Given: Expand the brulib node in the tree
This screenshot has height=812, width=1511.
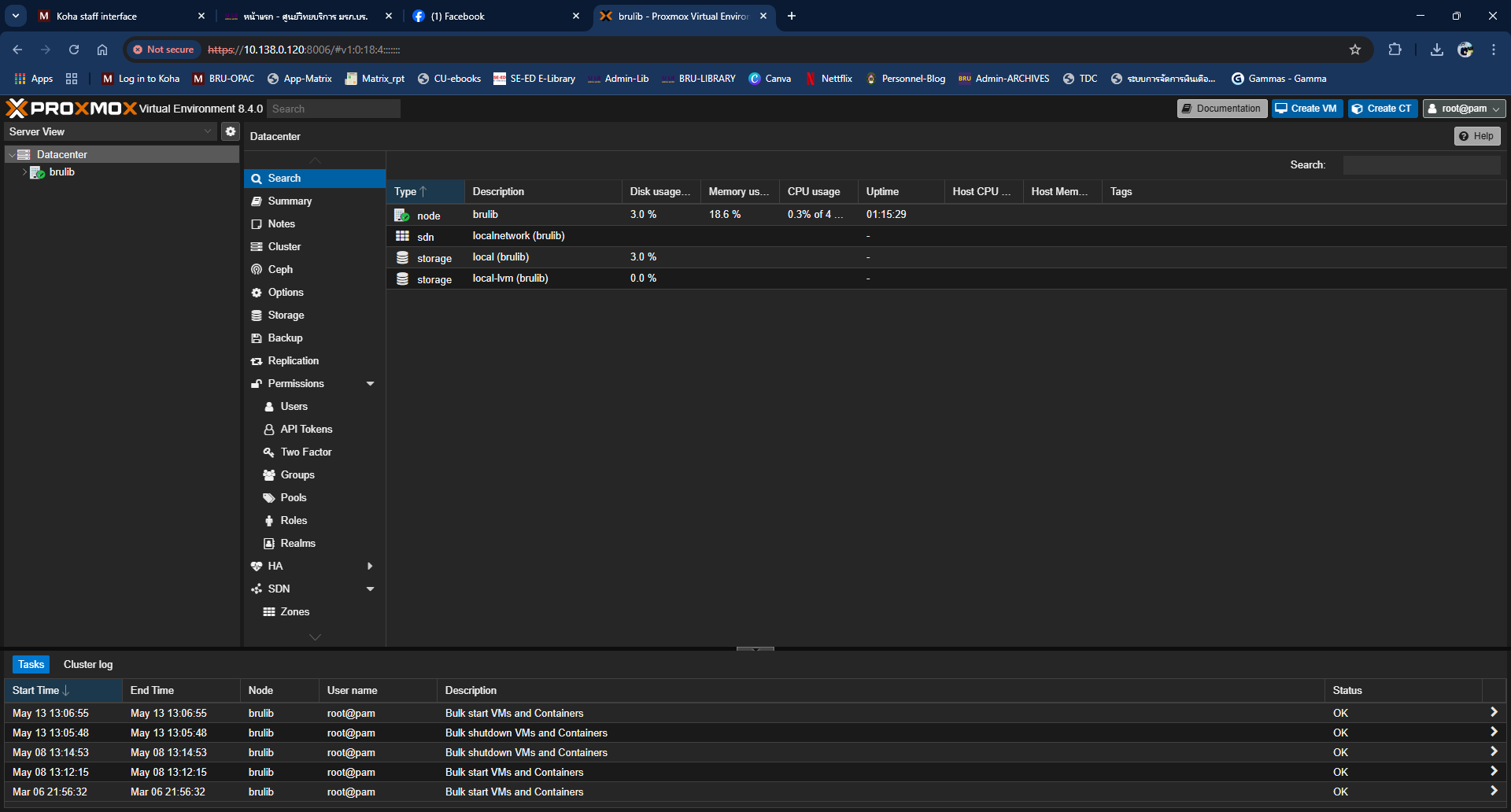Looking at the screenshot, I should (24, 172).
